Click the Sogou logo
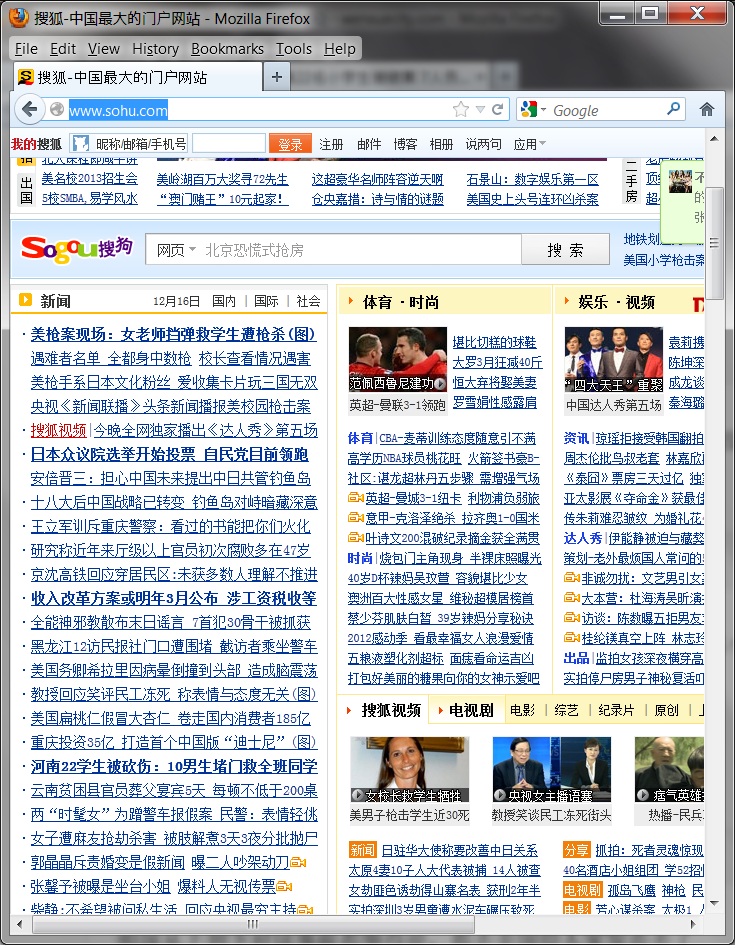This screenshot has width=737, height=948. coord(77,248)
